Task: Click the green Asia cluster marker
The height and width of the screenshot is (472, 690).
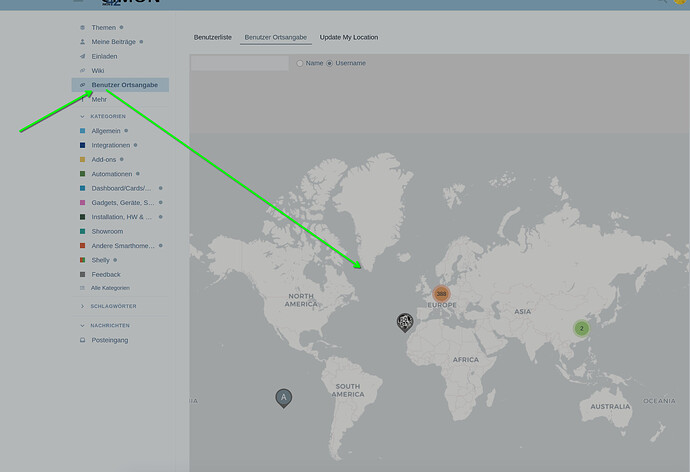Action: [581, 328]
